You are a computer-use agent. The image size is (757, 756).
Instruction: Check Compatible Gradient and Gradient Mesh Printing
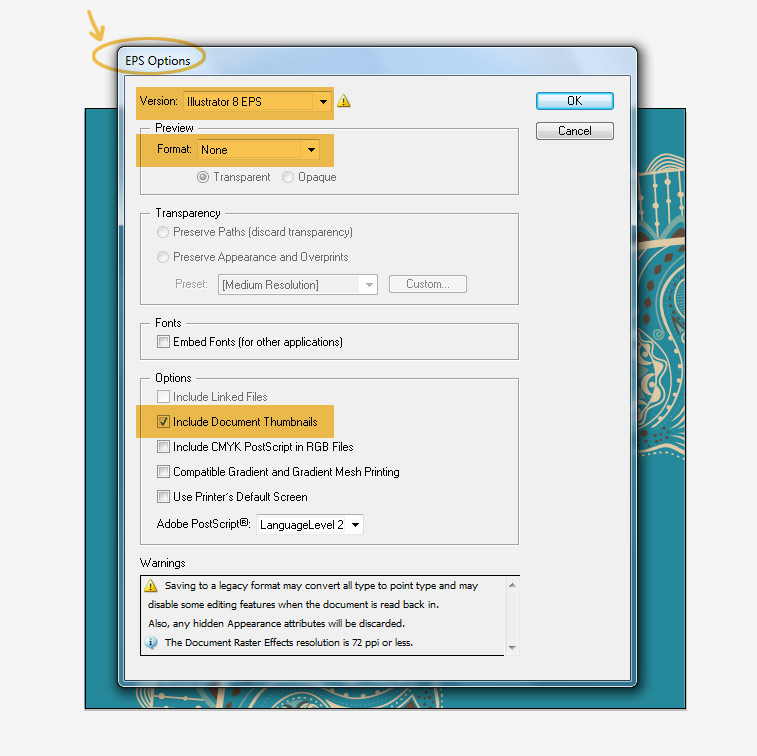click(x=163, y=472)
